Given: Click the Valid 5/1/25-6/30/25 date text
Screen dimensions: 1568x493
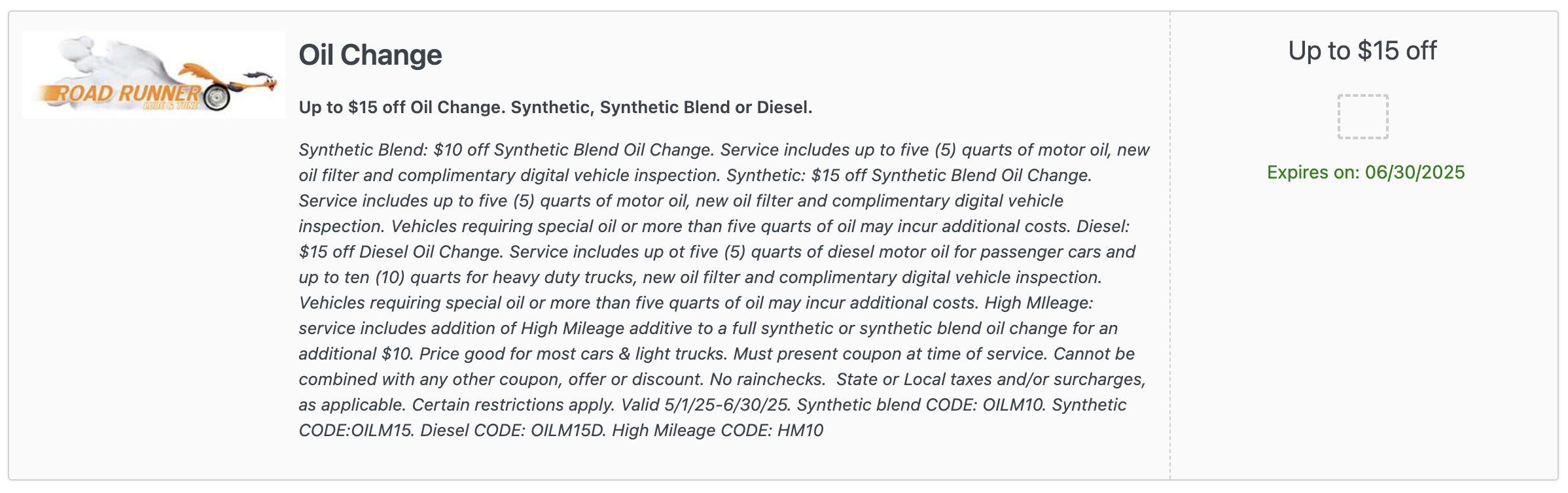Looking at the screenshot, I should coord(705,405).
